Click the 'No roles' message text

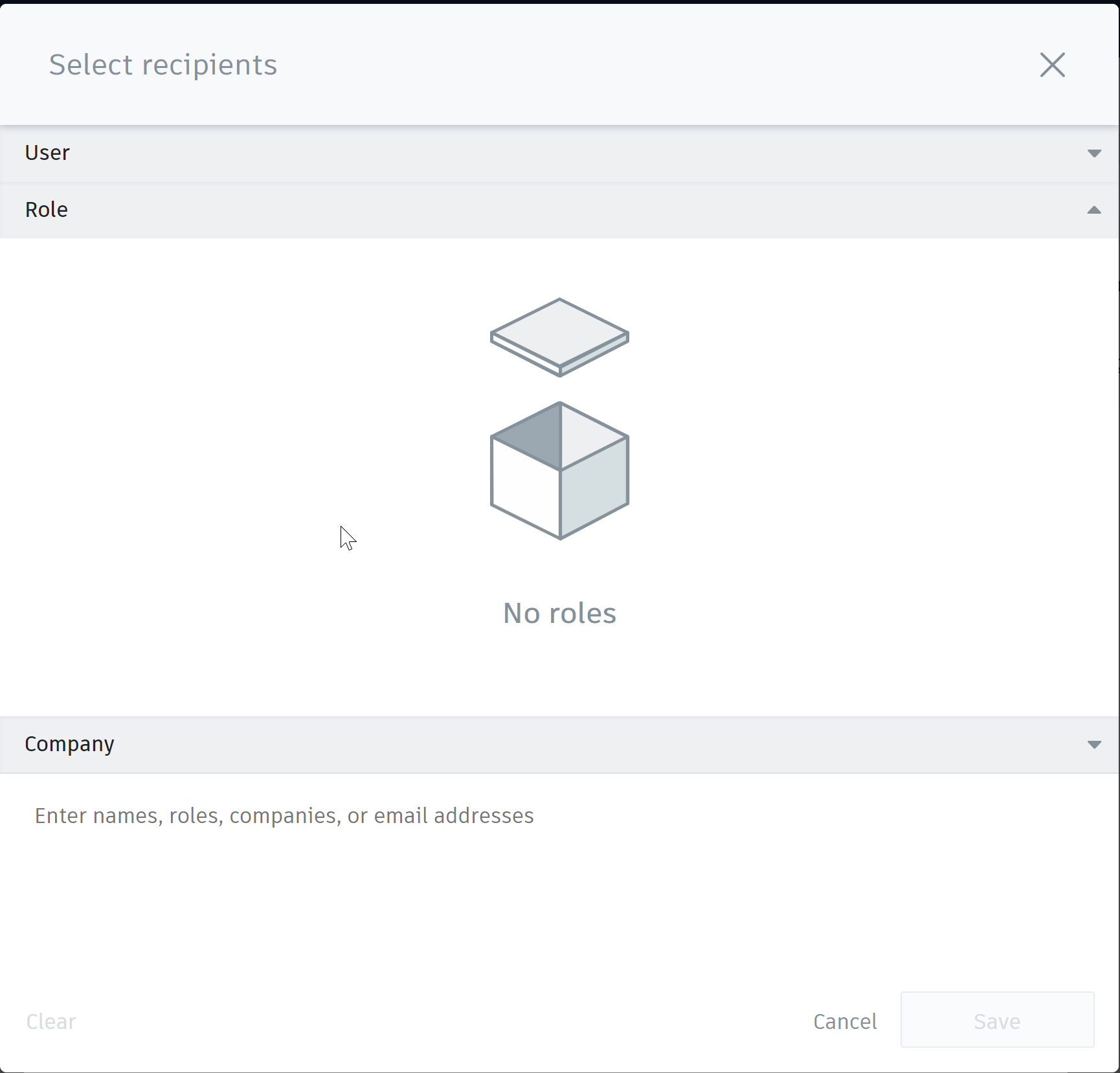pyautogui.click(x=559, y=613)
